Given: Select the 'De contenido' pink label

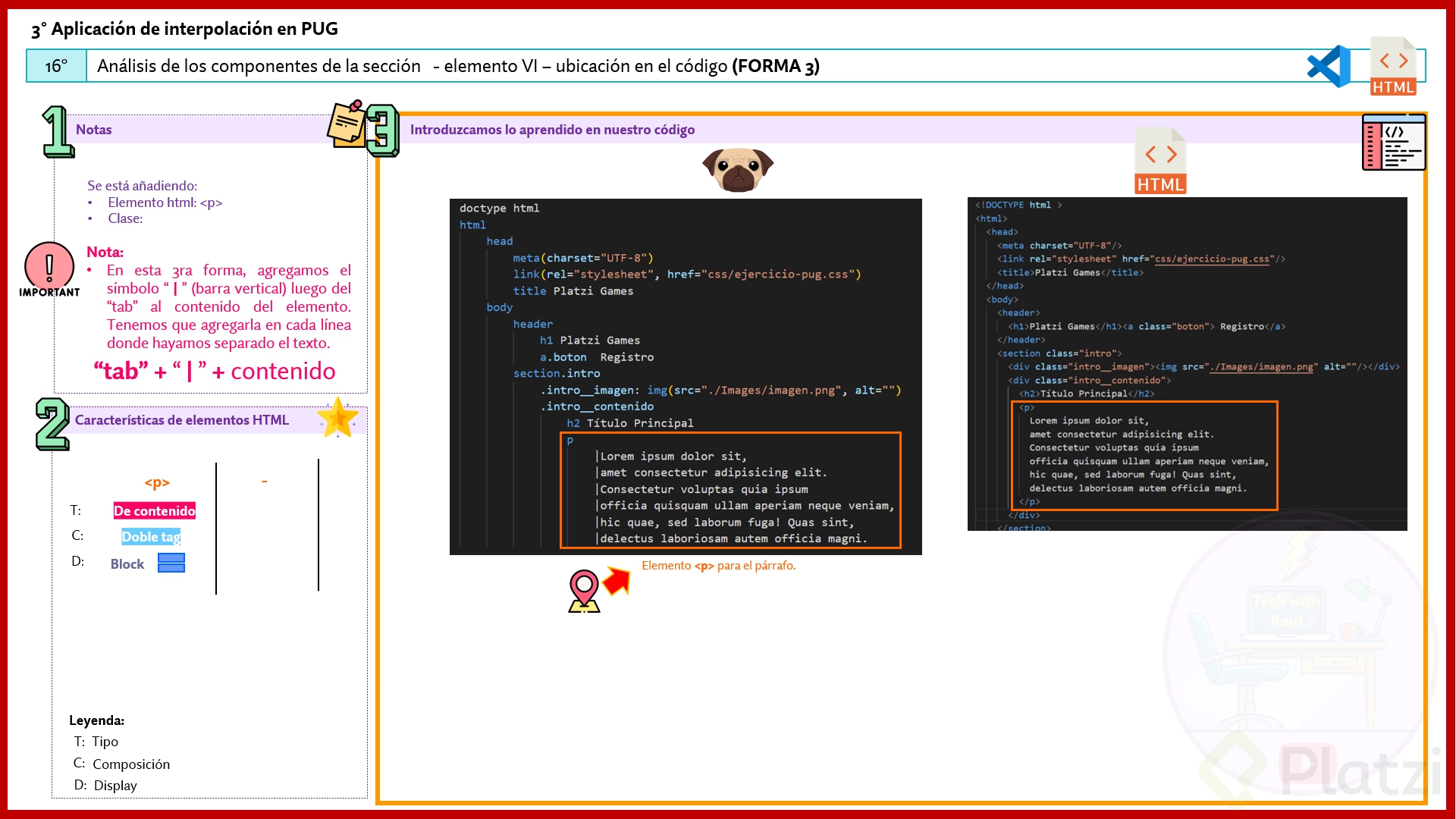Looking at the screenshot, I should (x=155, y=511).
